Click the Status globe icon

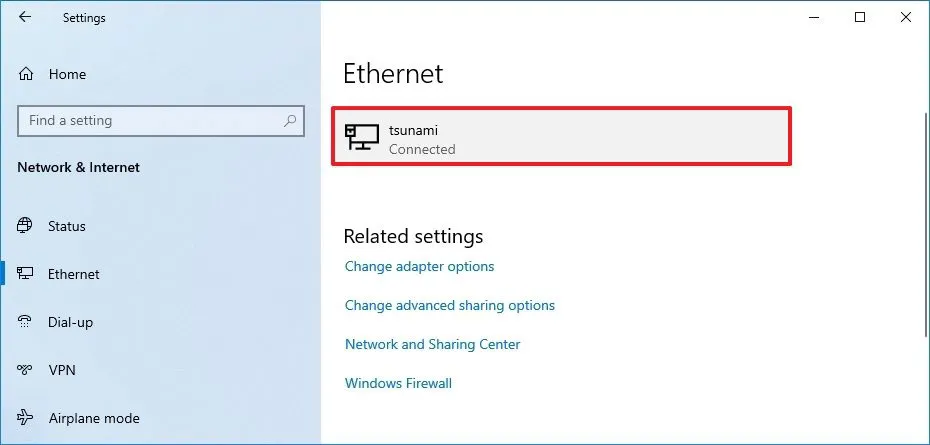click(27, 226)
